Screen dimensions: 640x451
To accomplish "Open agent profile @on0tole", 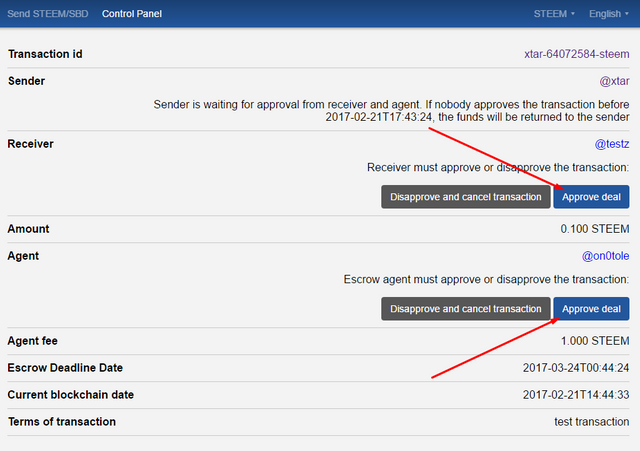I will [x=605, y=256].
